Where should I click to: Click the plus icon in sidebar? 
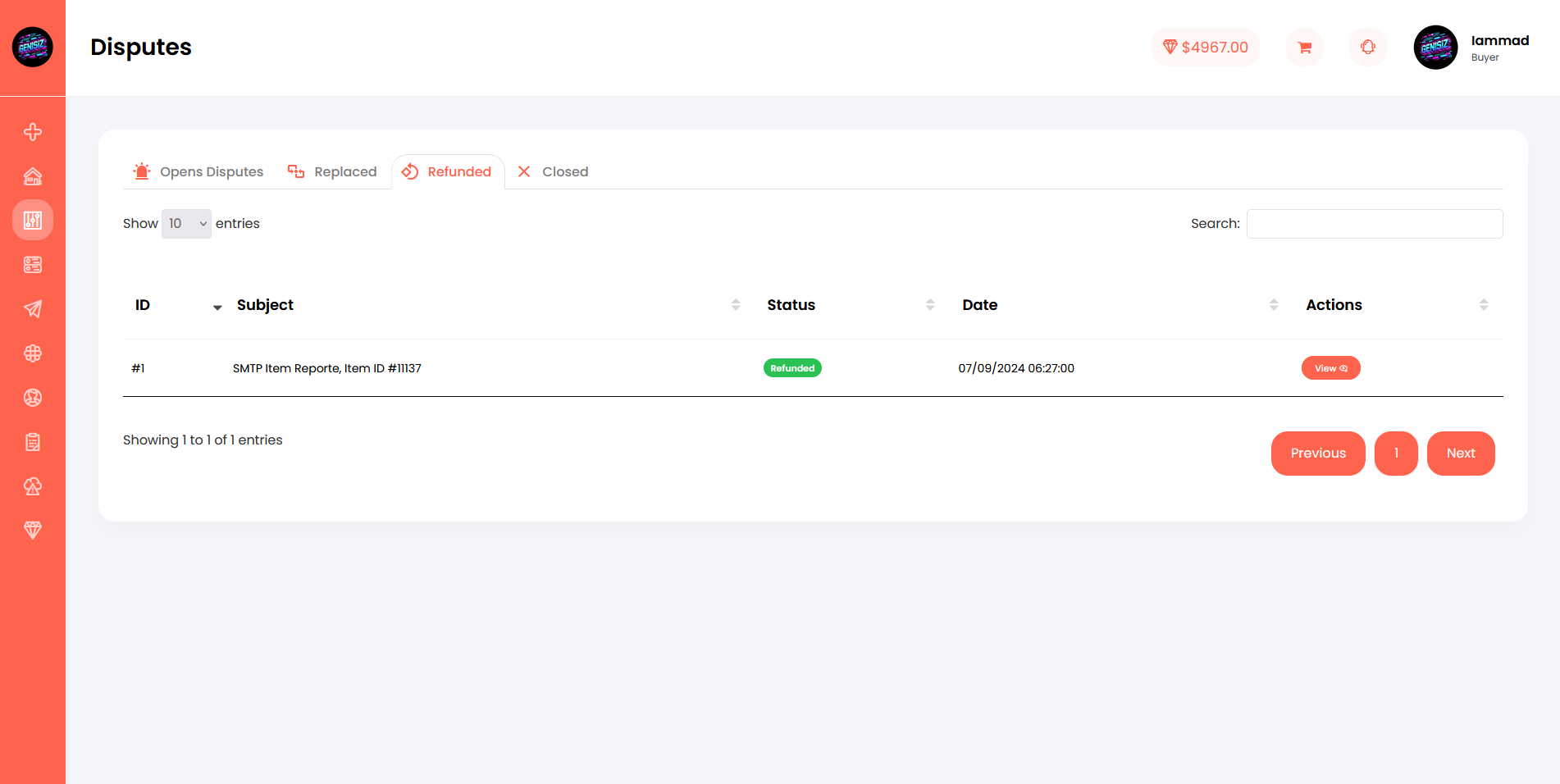tap(33, 132)
